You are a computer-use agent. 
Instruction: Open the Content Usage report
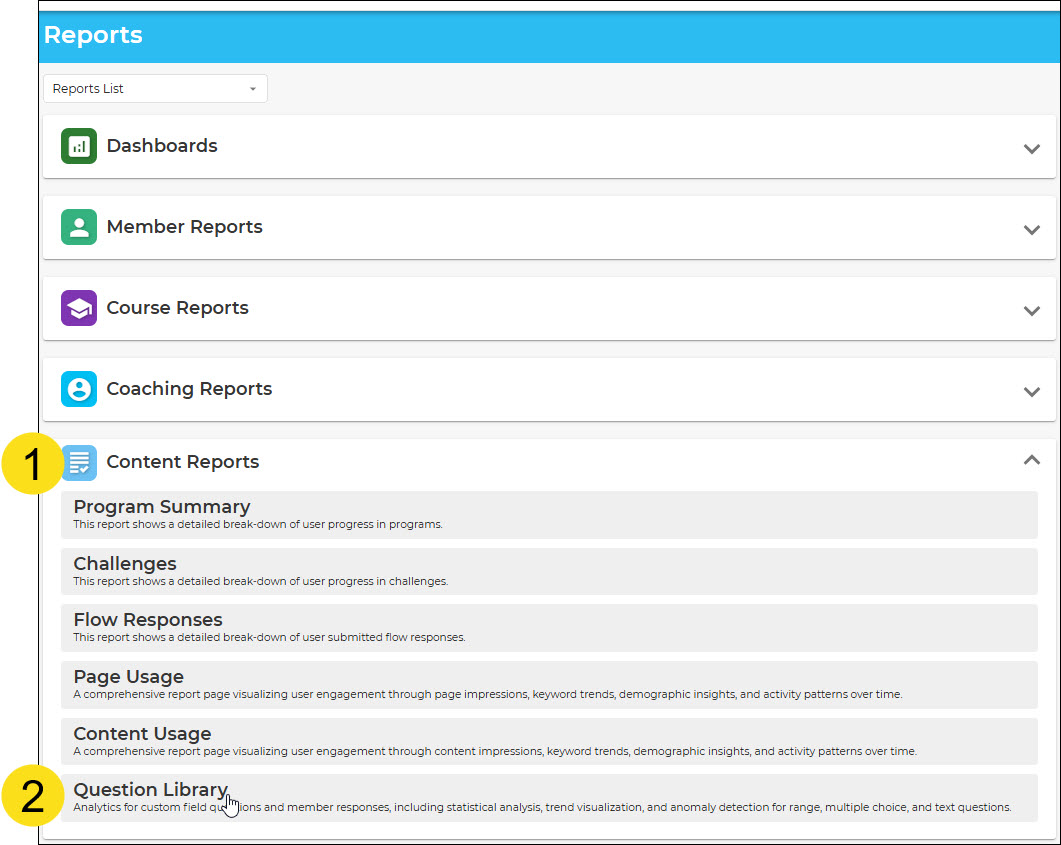(549, 741)
